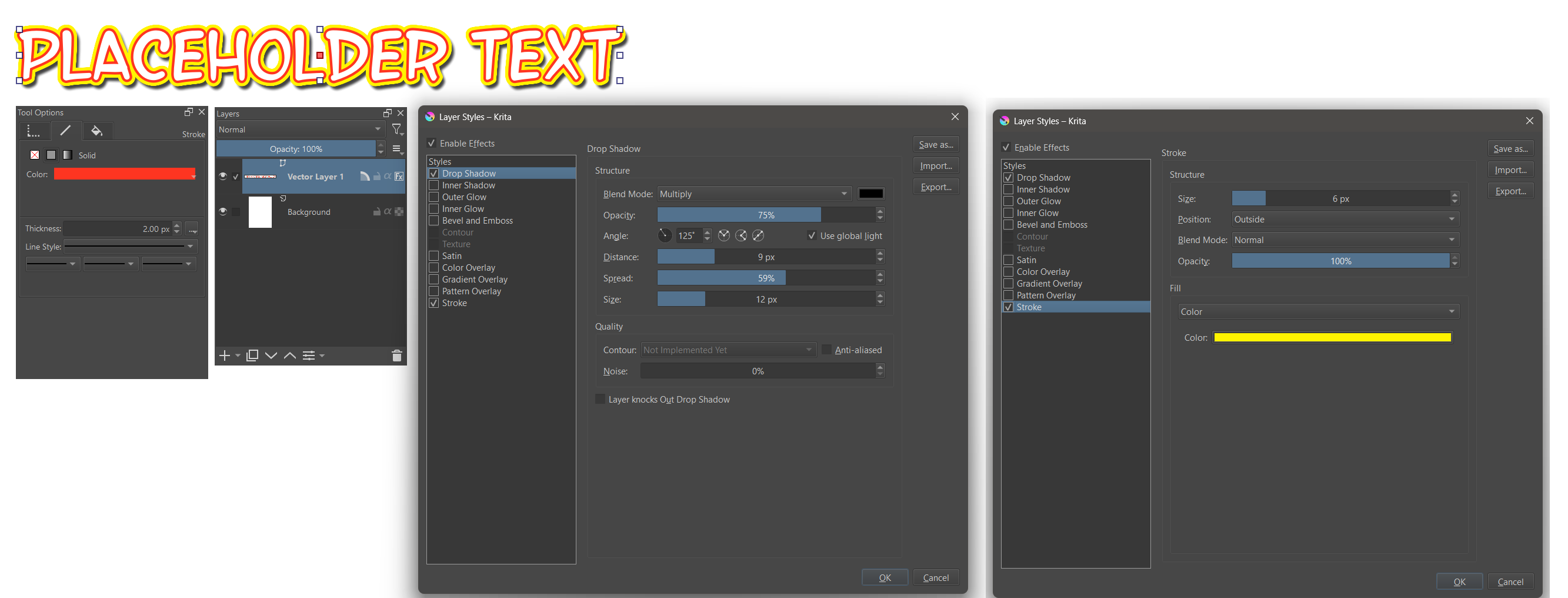Open layer properties sliders icon
The width and height of the screenshot is (1568, 598).
(x=309, y=356)
